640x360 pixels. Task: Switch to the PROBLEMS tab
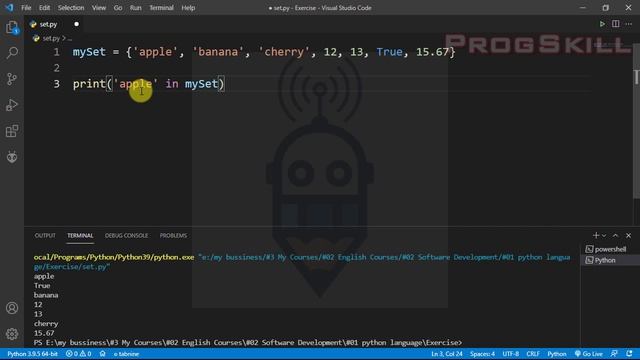click(x=173, y=236)
